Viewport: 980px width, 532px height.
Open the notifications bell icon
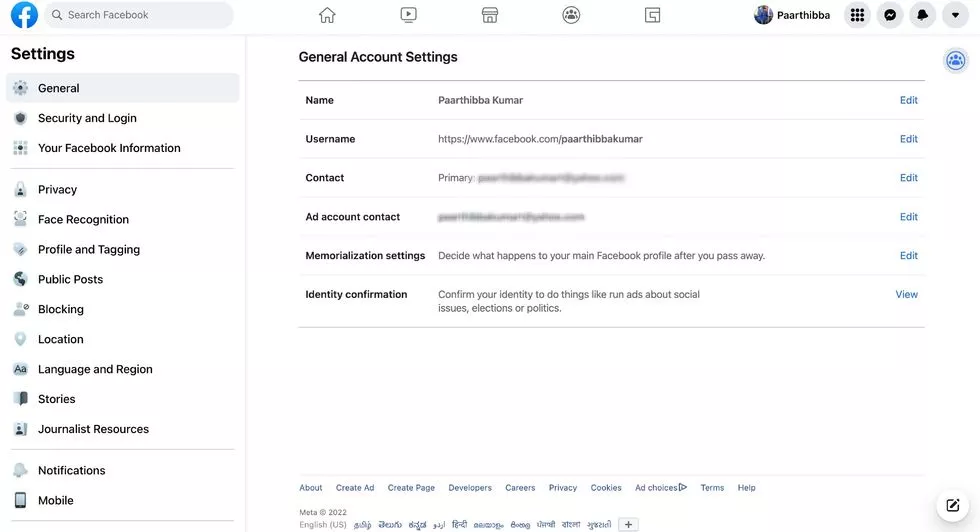pos(922,15)
